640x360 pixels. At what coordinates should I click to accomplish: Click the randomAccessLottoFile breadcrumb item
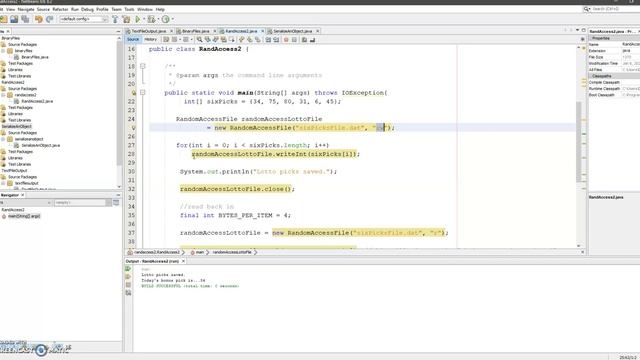232,252
